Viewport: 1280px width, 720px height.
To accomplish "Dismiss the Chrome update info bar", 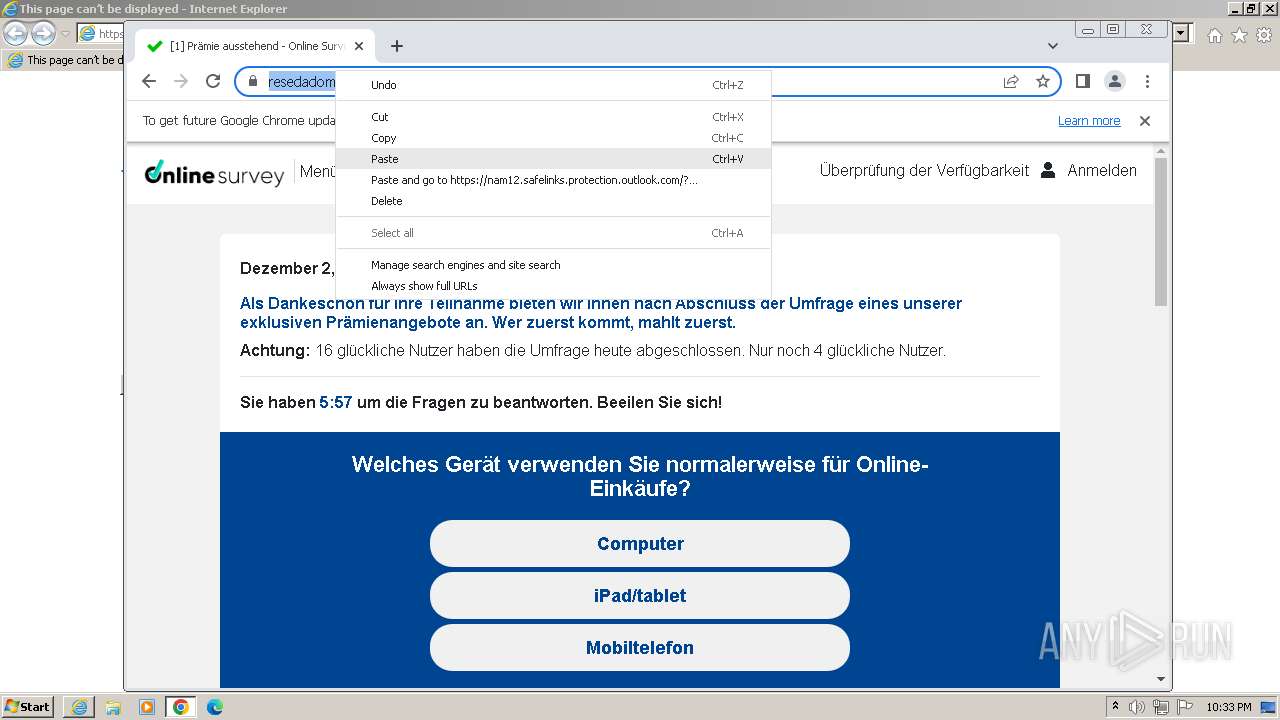I will 1145,121.
